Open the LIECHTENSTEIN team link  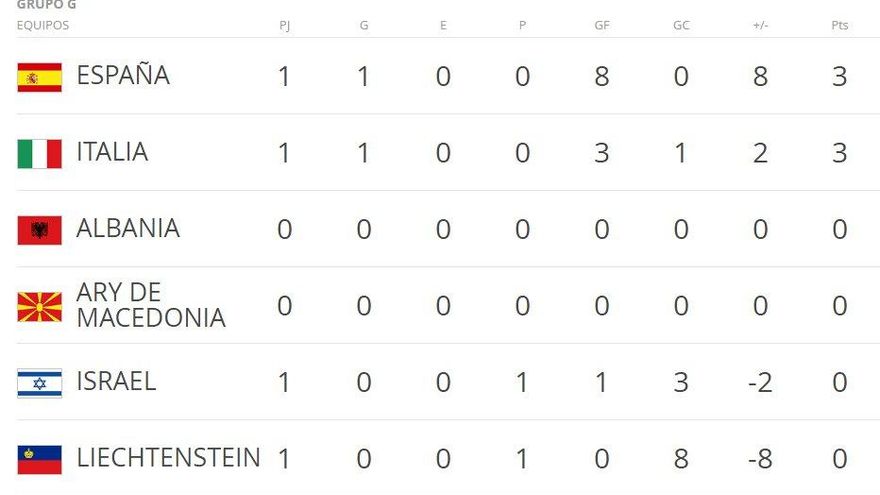coord(168,458)
